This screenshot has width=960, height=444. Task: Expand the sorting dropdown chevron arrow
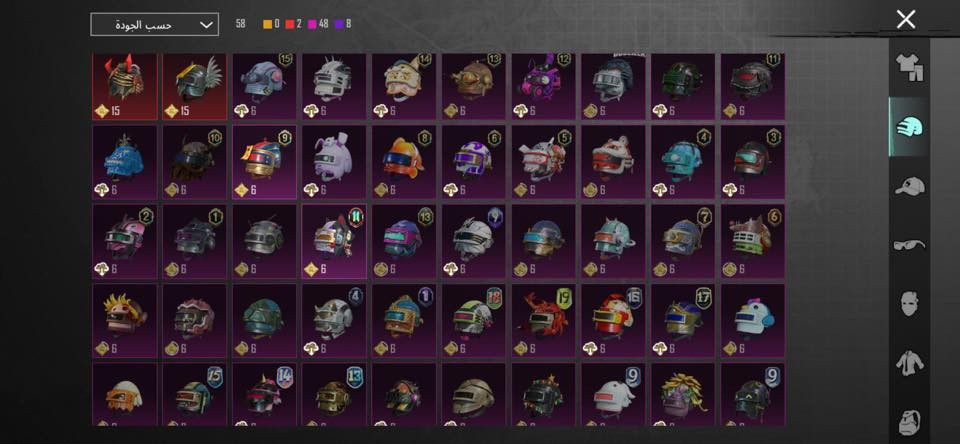[x=207, y=25]
